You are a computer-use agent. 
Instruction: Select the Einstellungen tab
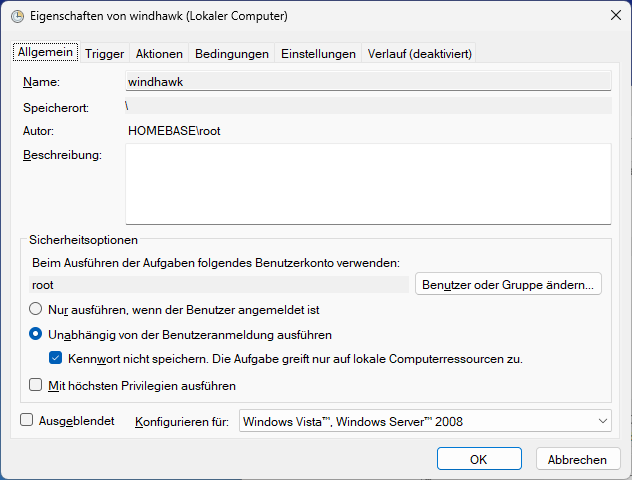(x=318, y=54)
